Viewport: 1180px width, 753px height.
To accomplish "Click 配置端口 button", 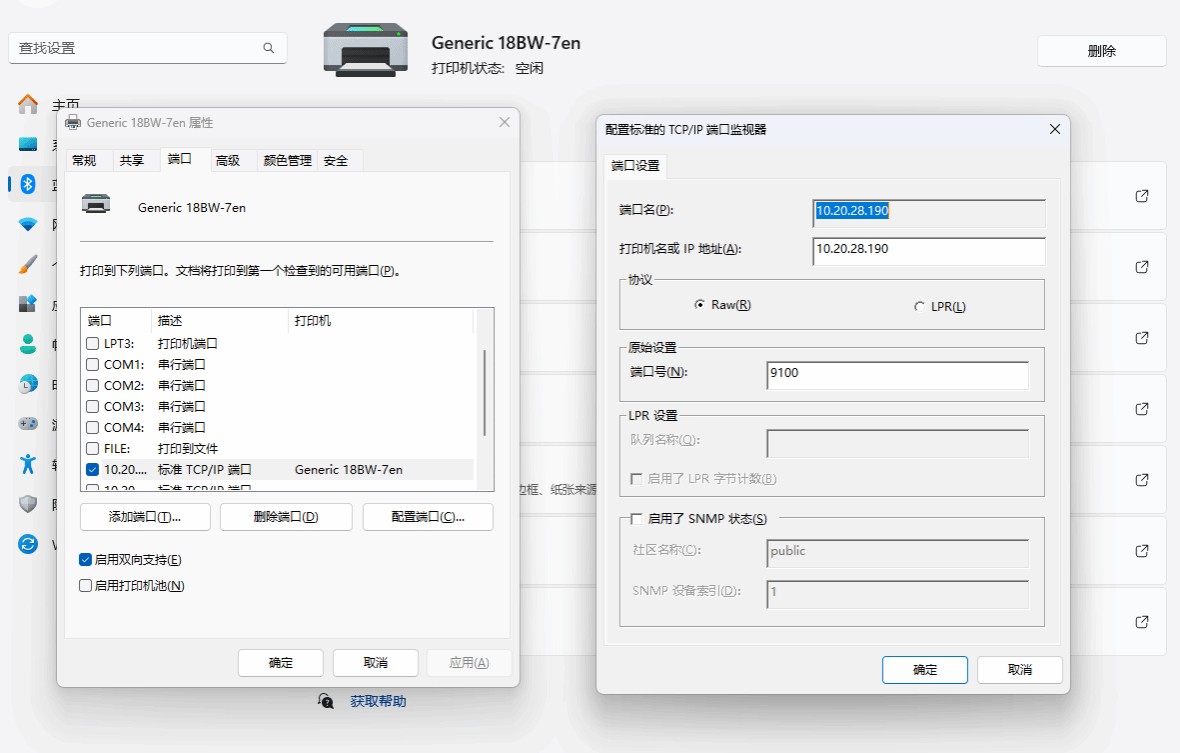I will click(428, 517).
